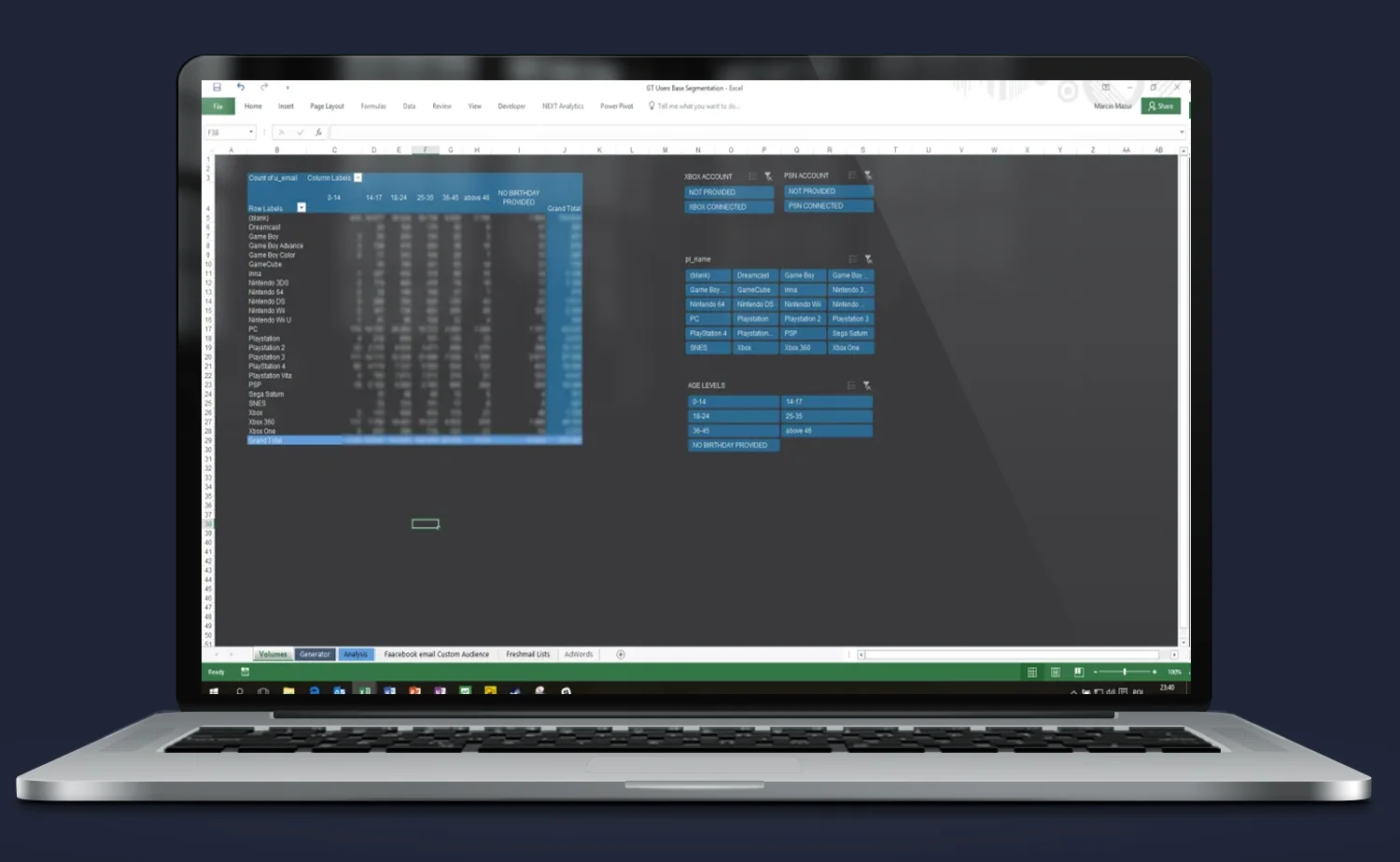Select Nintendo 64 in pl_name slicer
1400x862 pixels.
[708, 304]
